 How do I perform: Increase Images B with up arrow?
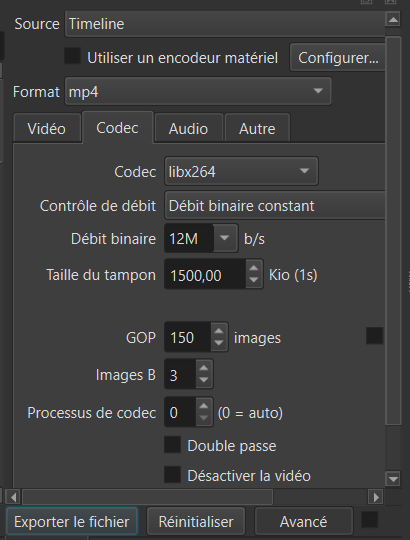[204, 368]
